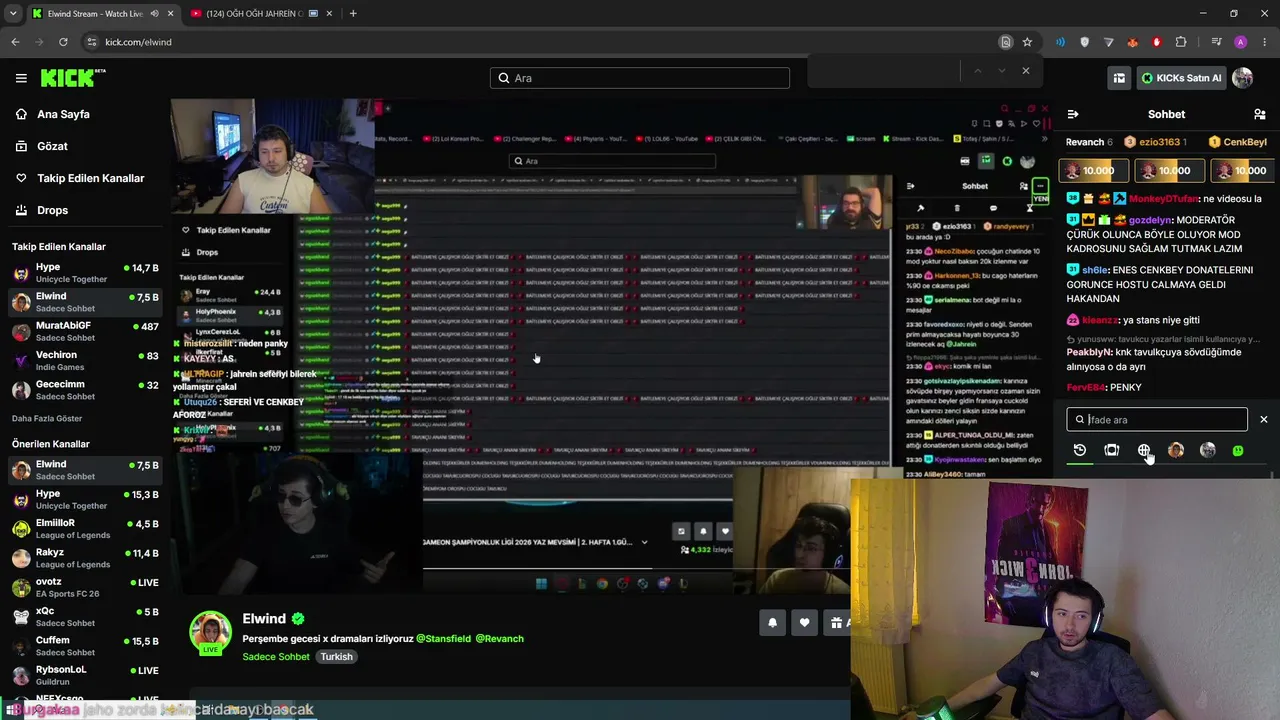Close the find-in-page bar

[x=1025, y=71]
